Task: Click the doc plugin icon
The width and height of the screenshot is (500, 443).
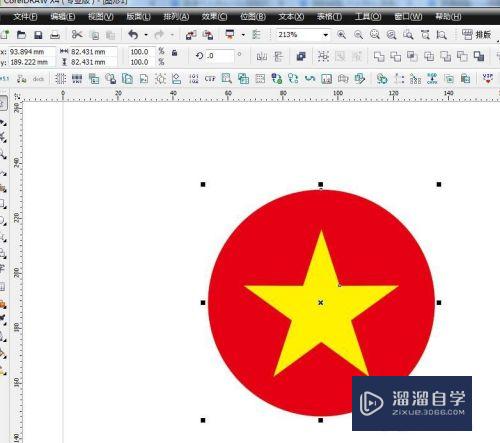Action: pyautogui.click(x=38, y=79)
